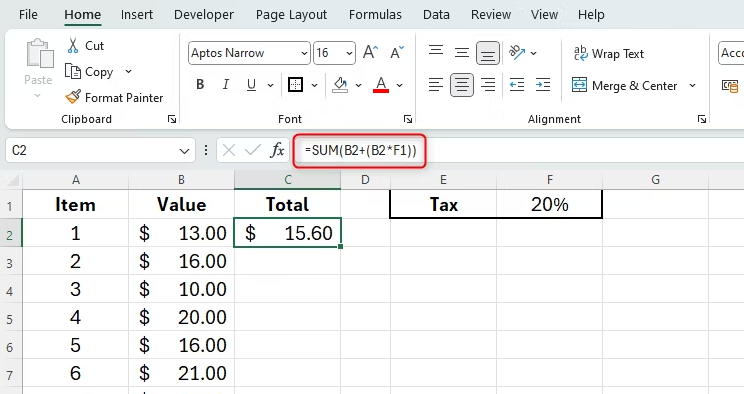Switch to the Developer tab

(x=204, y=15)
